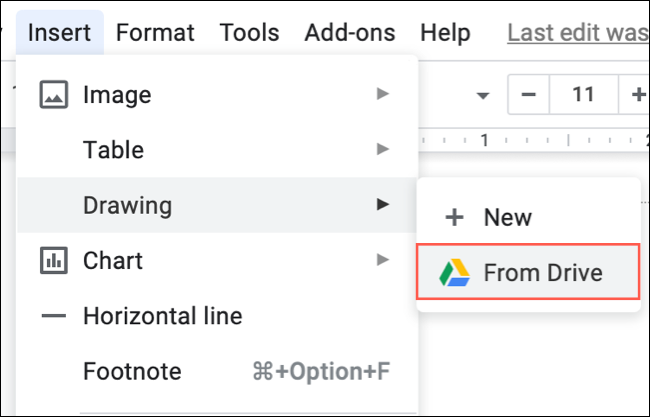Image resolution: width=650 pixels, height=417 pixels.
Task: Click the Image icon in Insert menu
Action: pos(53,95)
